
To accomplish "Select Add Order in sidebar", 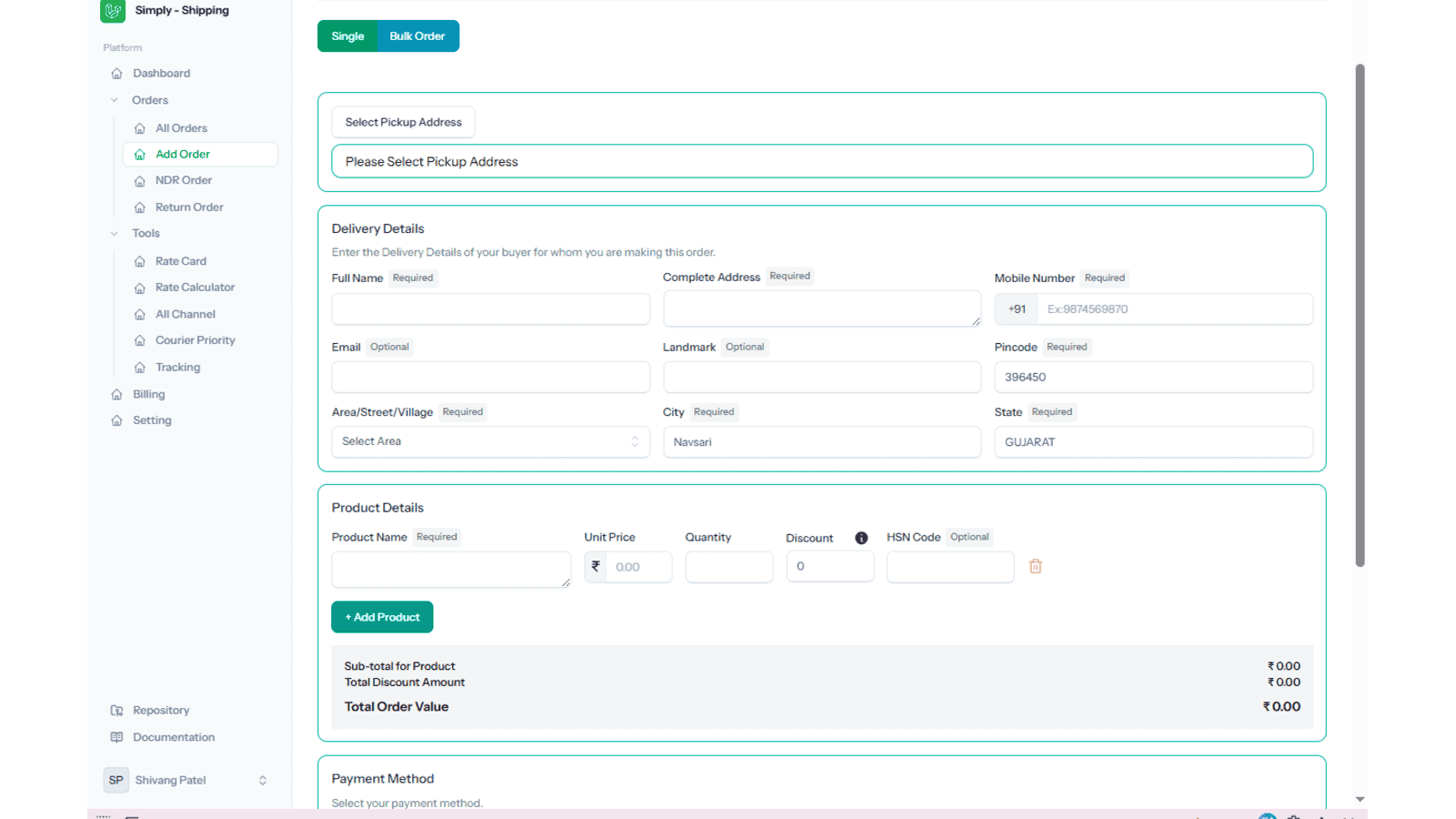I will pos(200,155).
